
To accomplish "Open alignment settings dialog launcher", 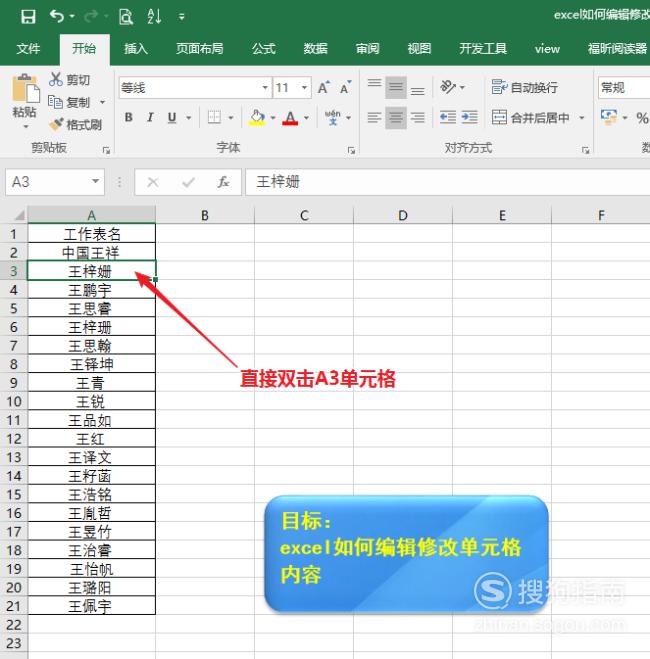I will [x=585, y=150].
